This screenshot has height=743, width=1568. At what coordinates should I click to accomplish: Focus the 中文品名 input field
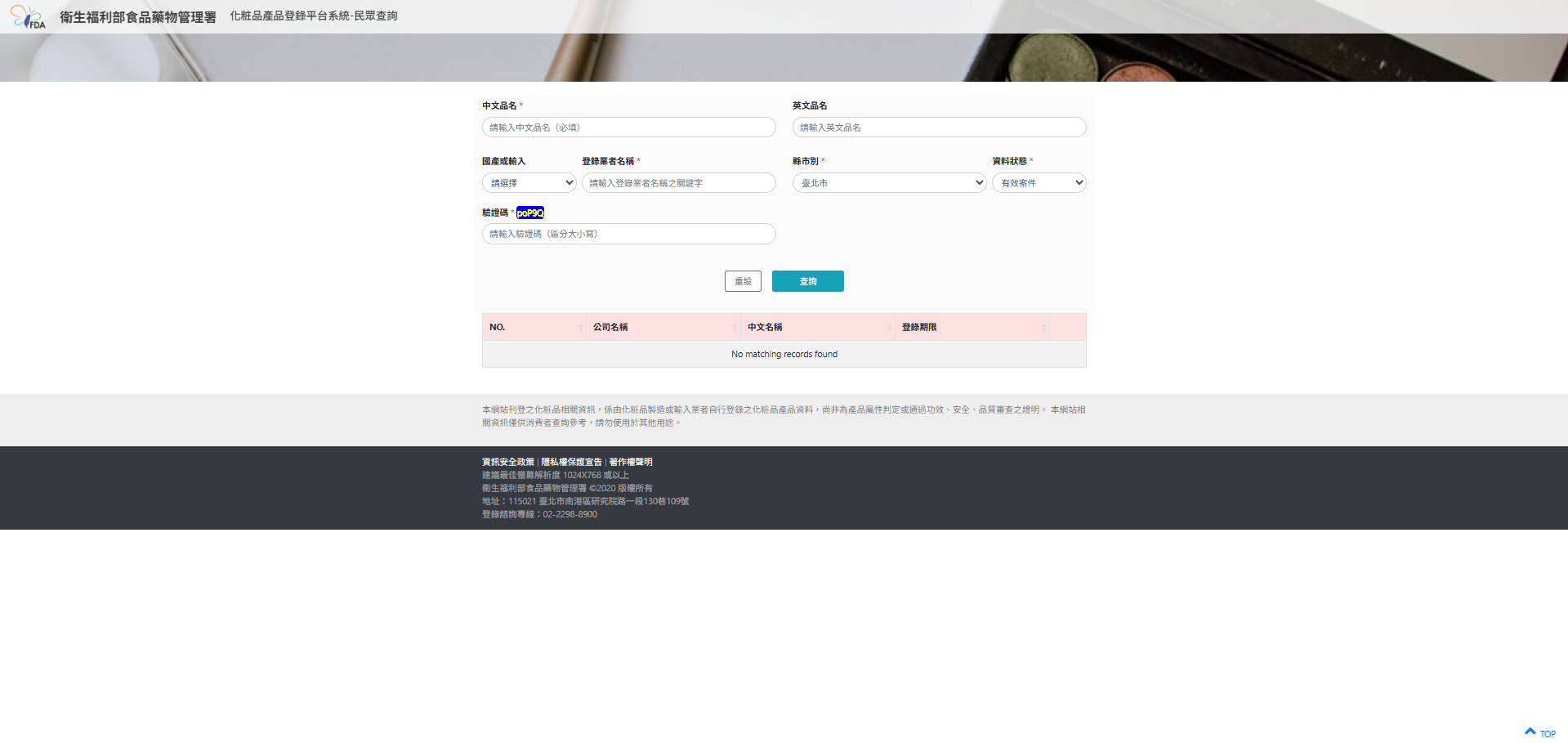point(628,128)
